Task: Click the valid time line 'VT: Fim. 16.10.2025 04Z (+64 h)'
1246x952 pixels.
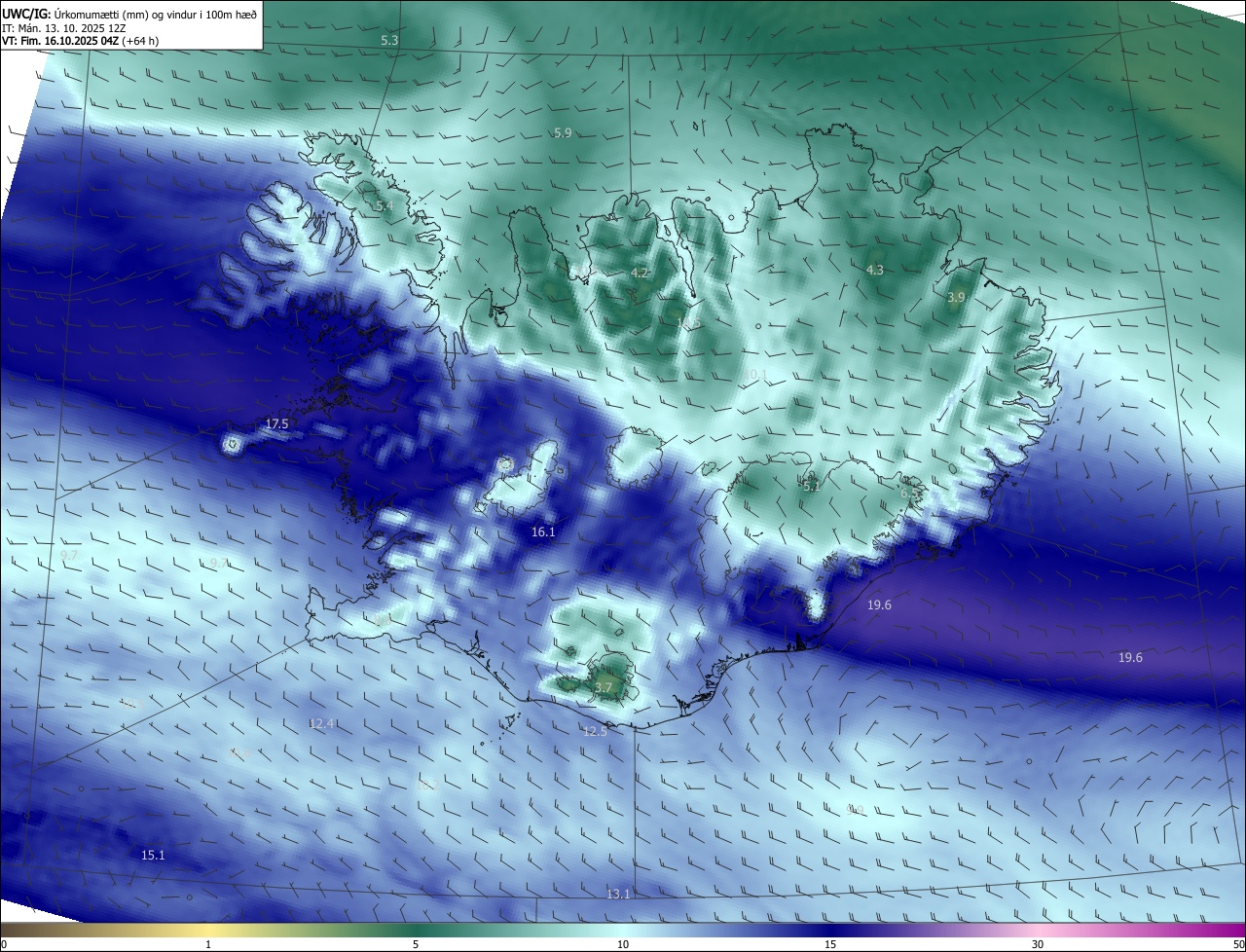Action: point(80,42)
